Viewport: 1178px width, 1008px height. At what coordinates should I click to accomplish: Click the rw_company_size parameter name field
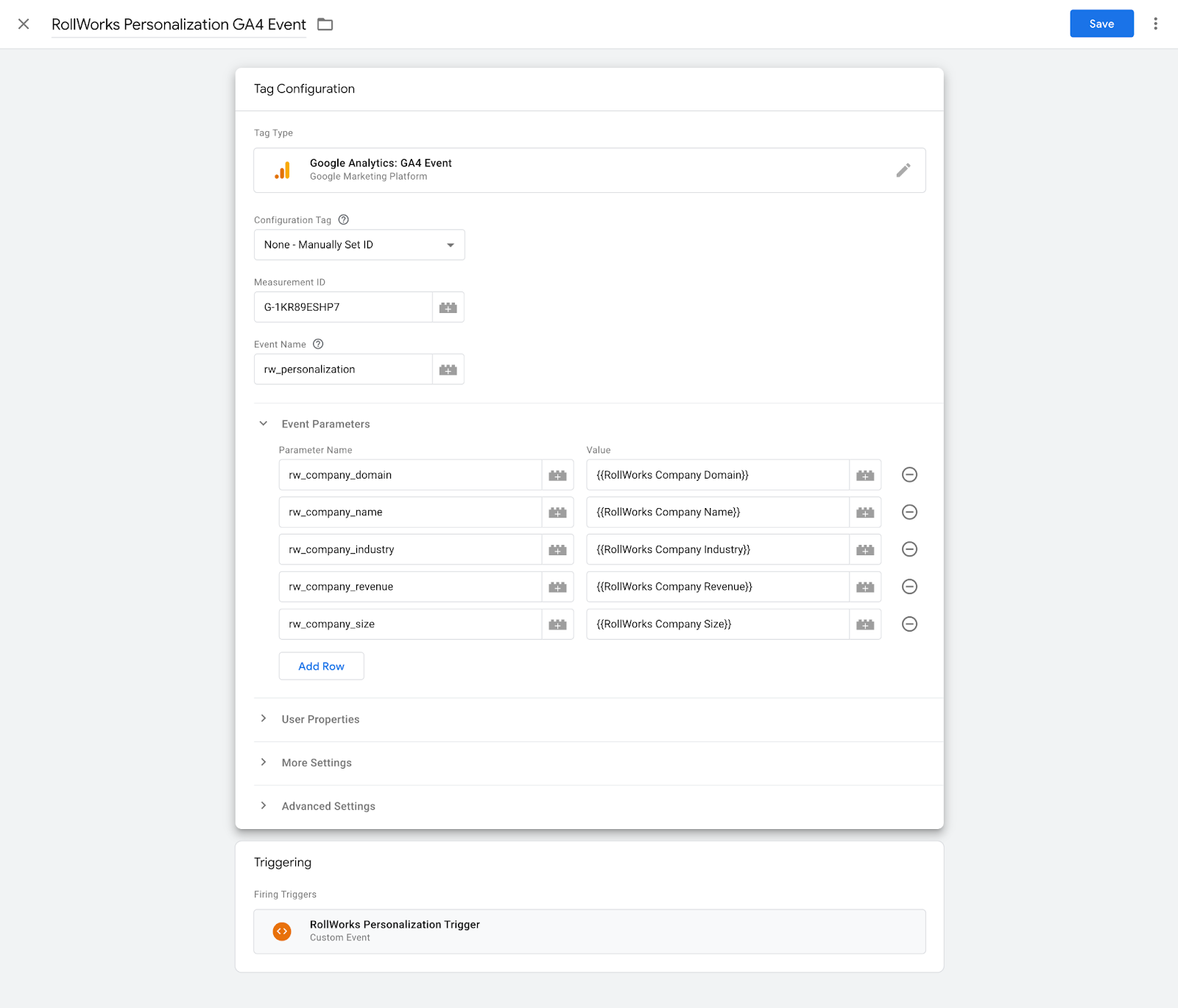[x=411, y=624]
